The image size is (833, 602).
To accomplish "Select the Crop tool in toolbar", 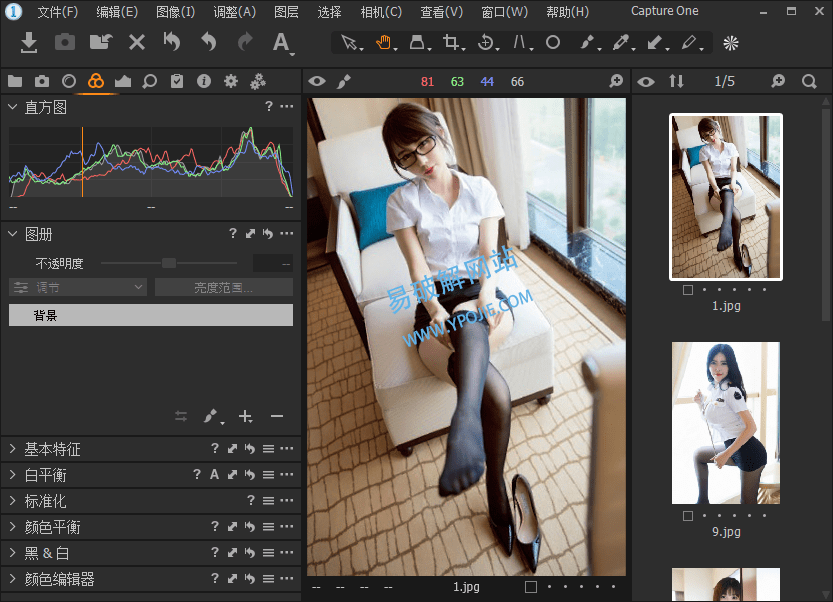I will (452, 43).
